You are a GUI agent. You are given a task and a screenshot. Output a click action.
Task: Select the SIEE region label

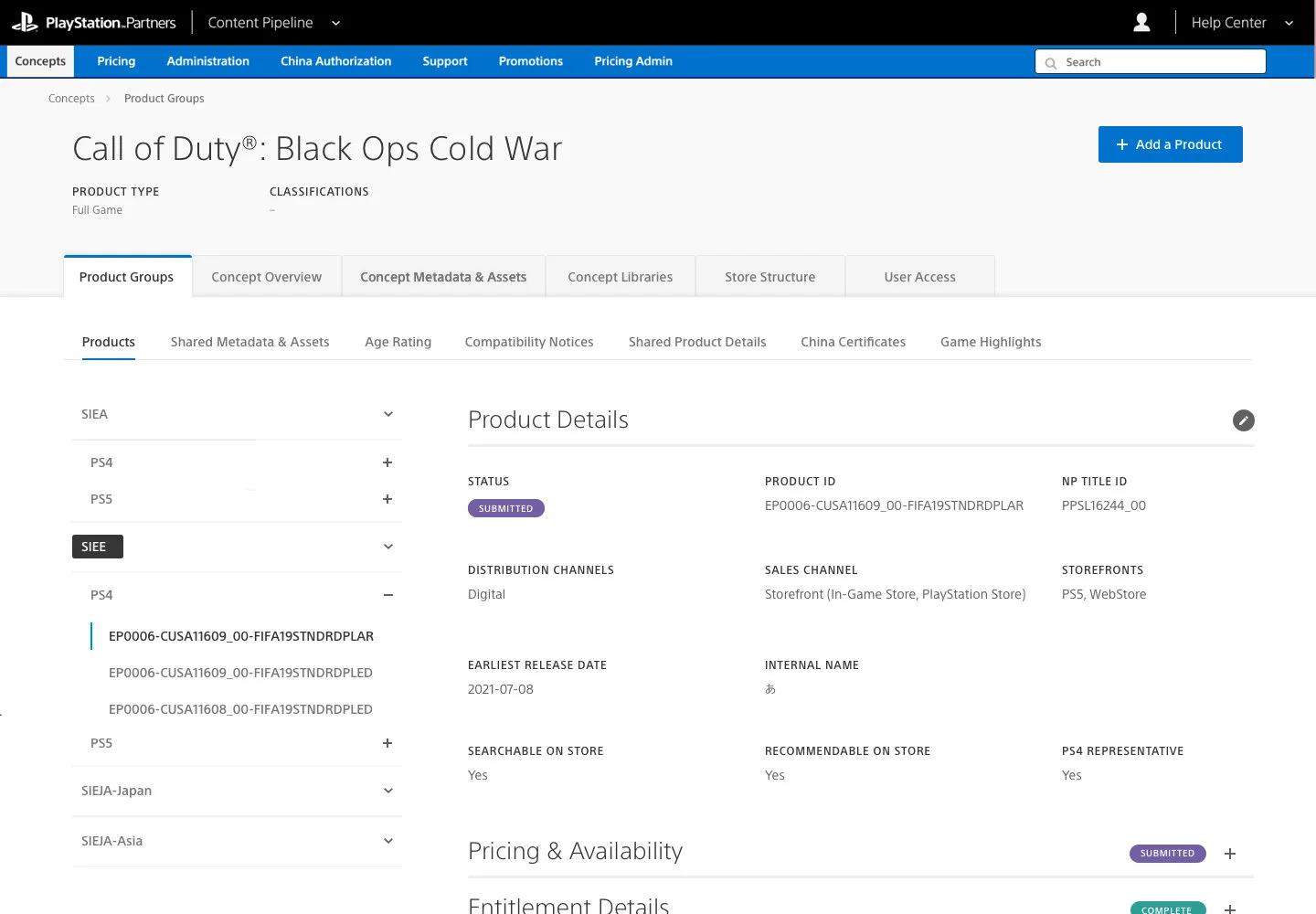click(98, 547)
